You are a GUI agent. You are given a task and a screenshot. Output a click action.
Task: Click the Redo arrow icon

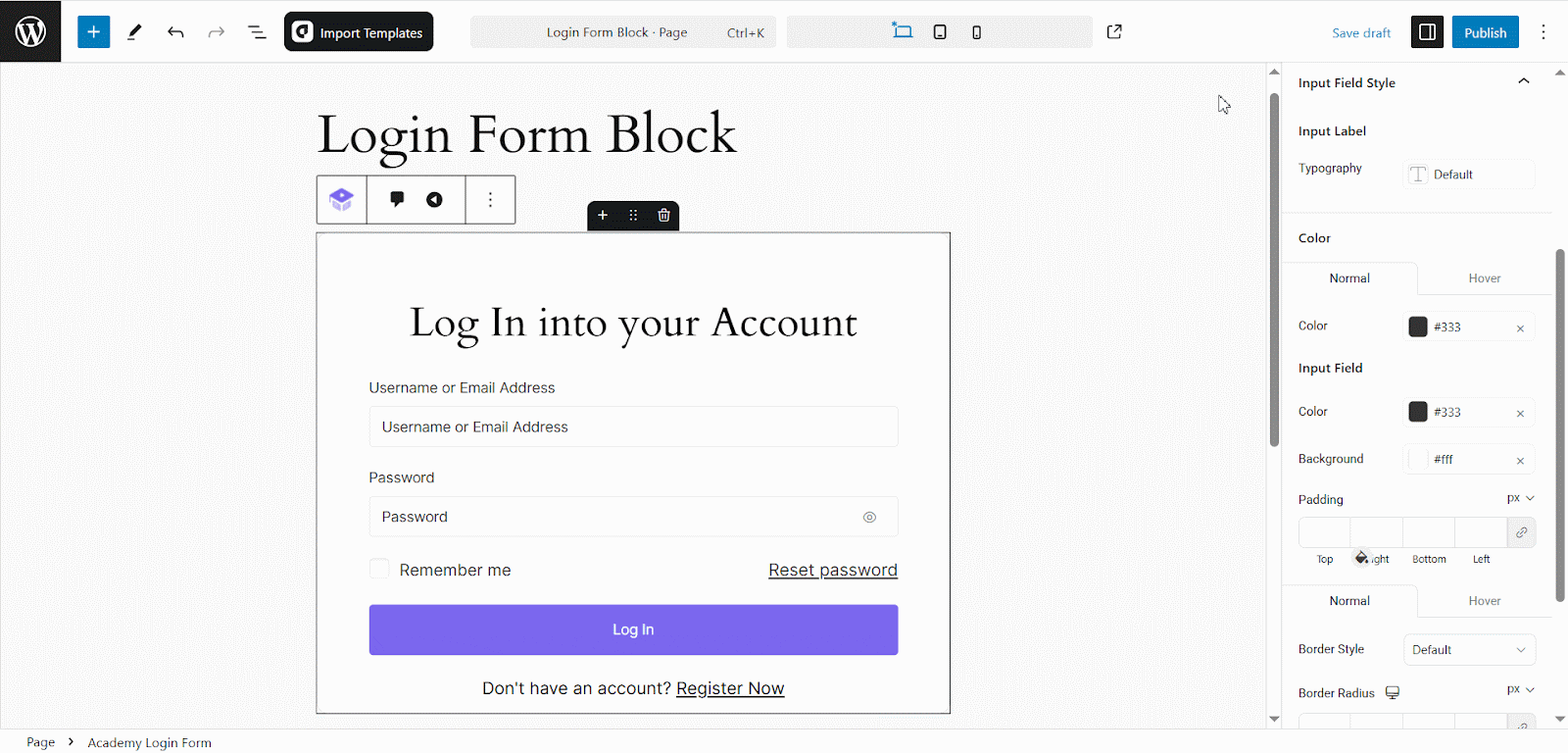click(216, 31)
